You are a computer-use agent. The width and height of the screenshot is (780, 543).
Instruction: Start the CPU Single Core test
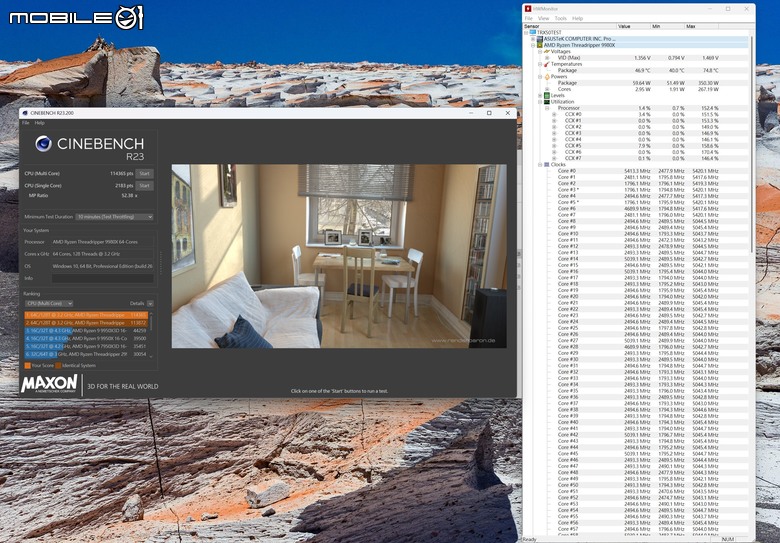(x=144, y=185)
